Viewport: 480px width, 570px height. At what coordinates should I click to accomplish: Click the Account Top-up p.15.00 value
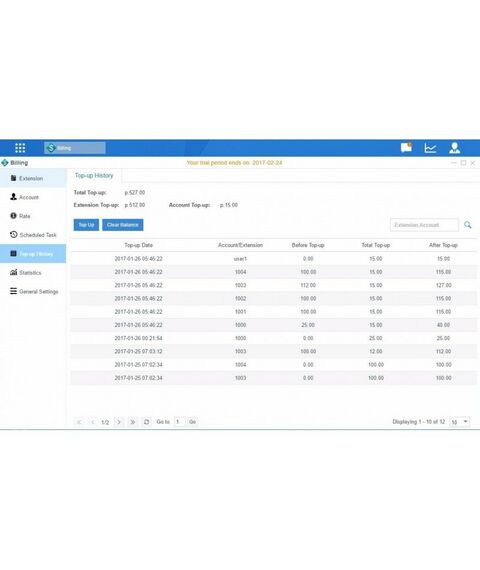(229, 205)
